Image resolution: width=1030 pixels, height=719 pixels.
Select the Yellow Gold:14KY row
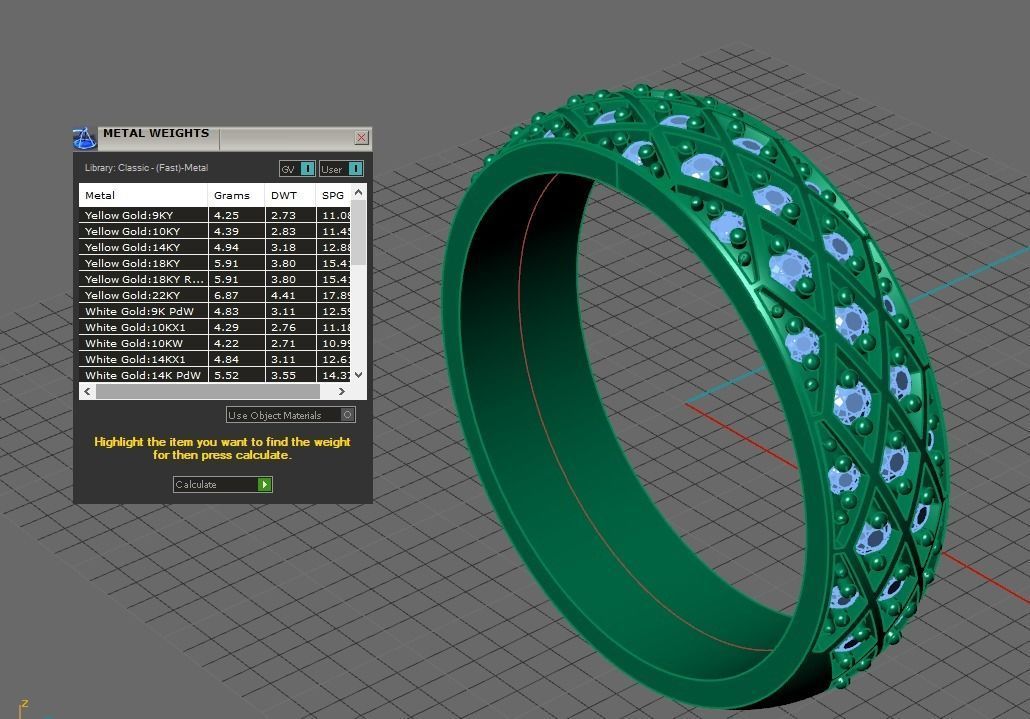[215, 247]
